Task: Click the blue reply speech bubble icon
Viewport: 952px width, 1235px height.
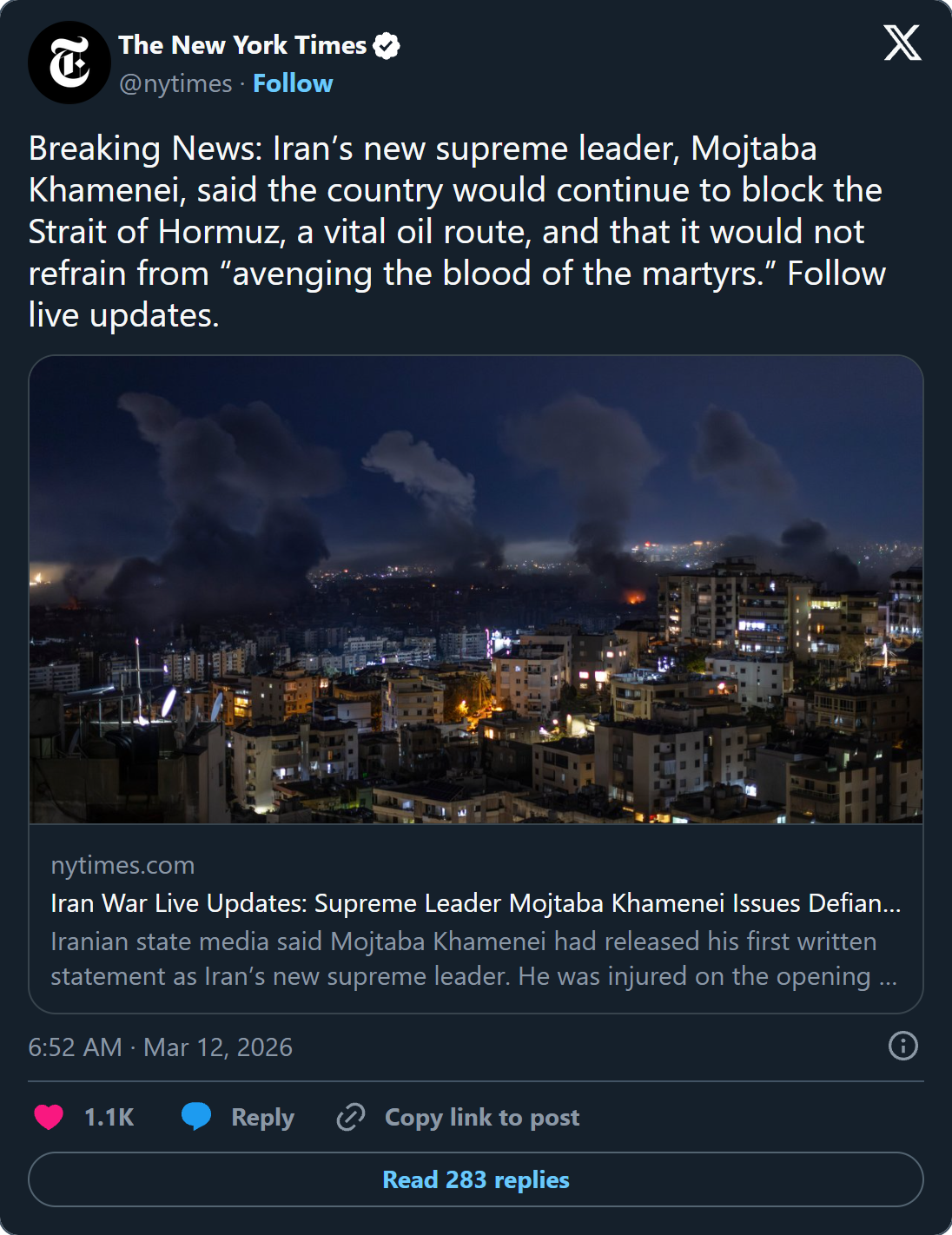Action: click(x=196, y=1117)
